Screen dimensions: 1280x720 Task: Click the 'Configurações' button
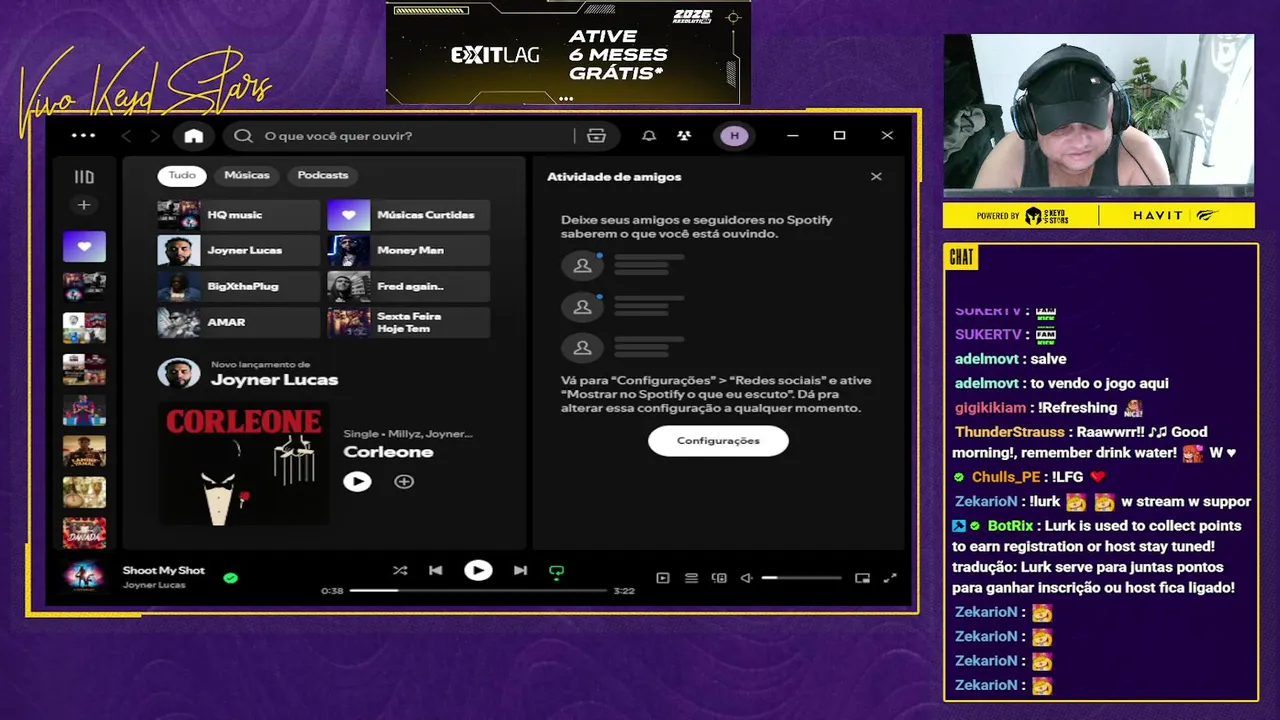click(x=718, y=441)
